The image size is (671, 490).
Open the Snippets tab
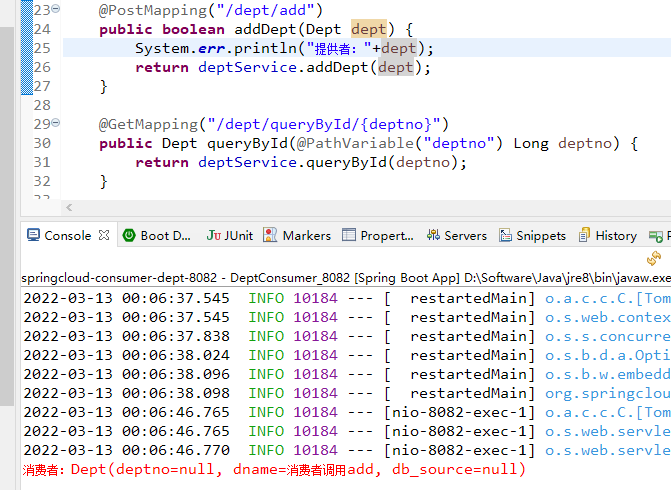(x=532, y=235)
